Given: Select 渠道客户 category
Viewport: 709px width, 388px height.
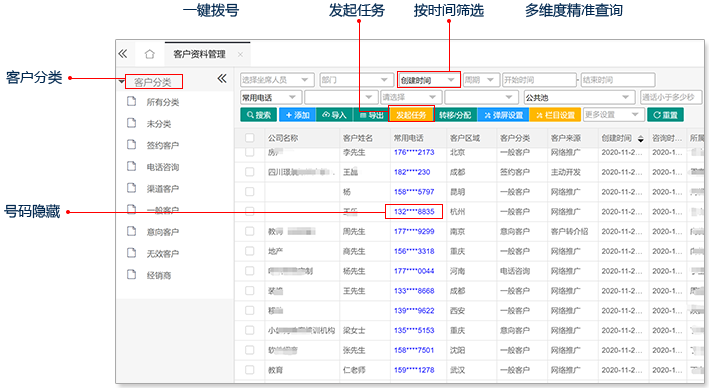Looking at the screenshot, I should pos(163,189).
